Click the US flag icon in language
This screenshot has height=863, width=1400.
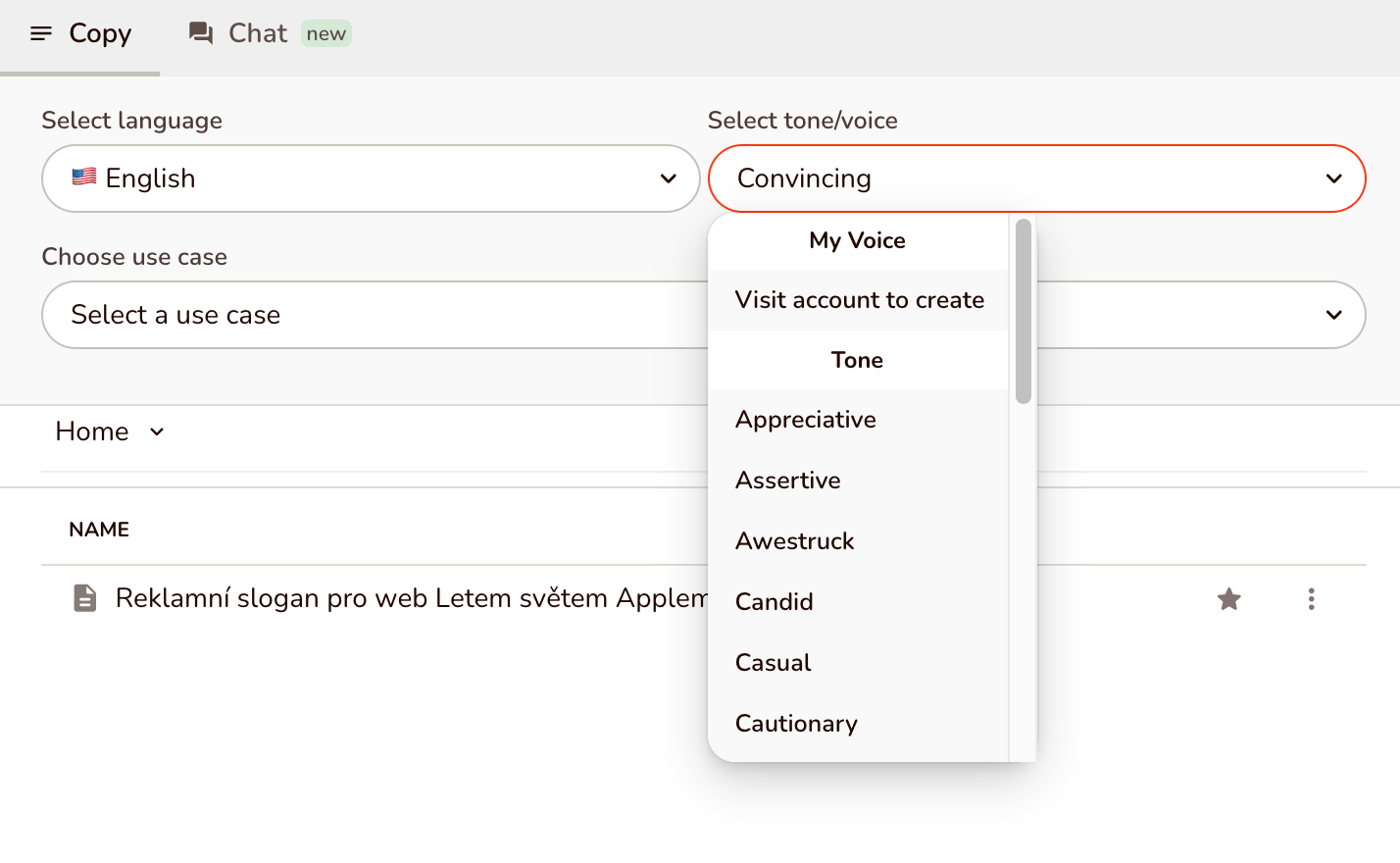coord(84,178)
